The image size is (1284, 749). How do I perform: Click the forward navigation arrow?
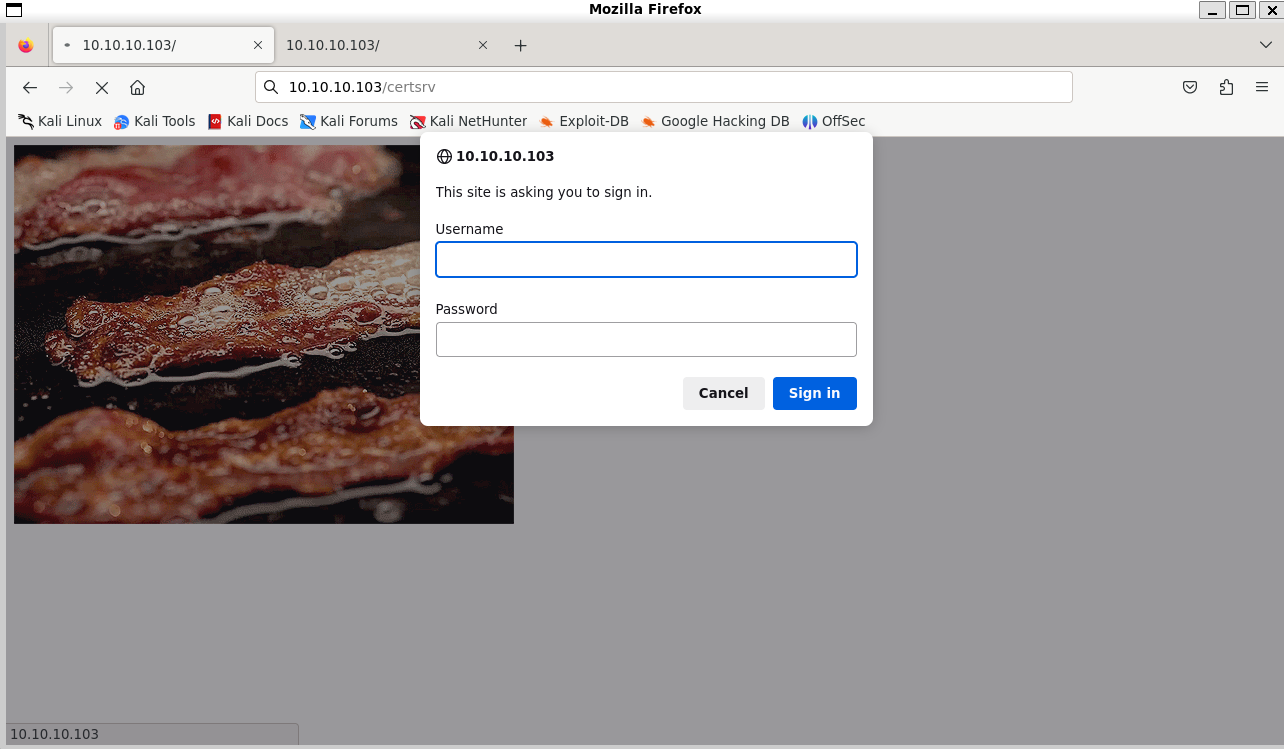(x=66, y=87)
